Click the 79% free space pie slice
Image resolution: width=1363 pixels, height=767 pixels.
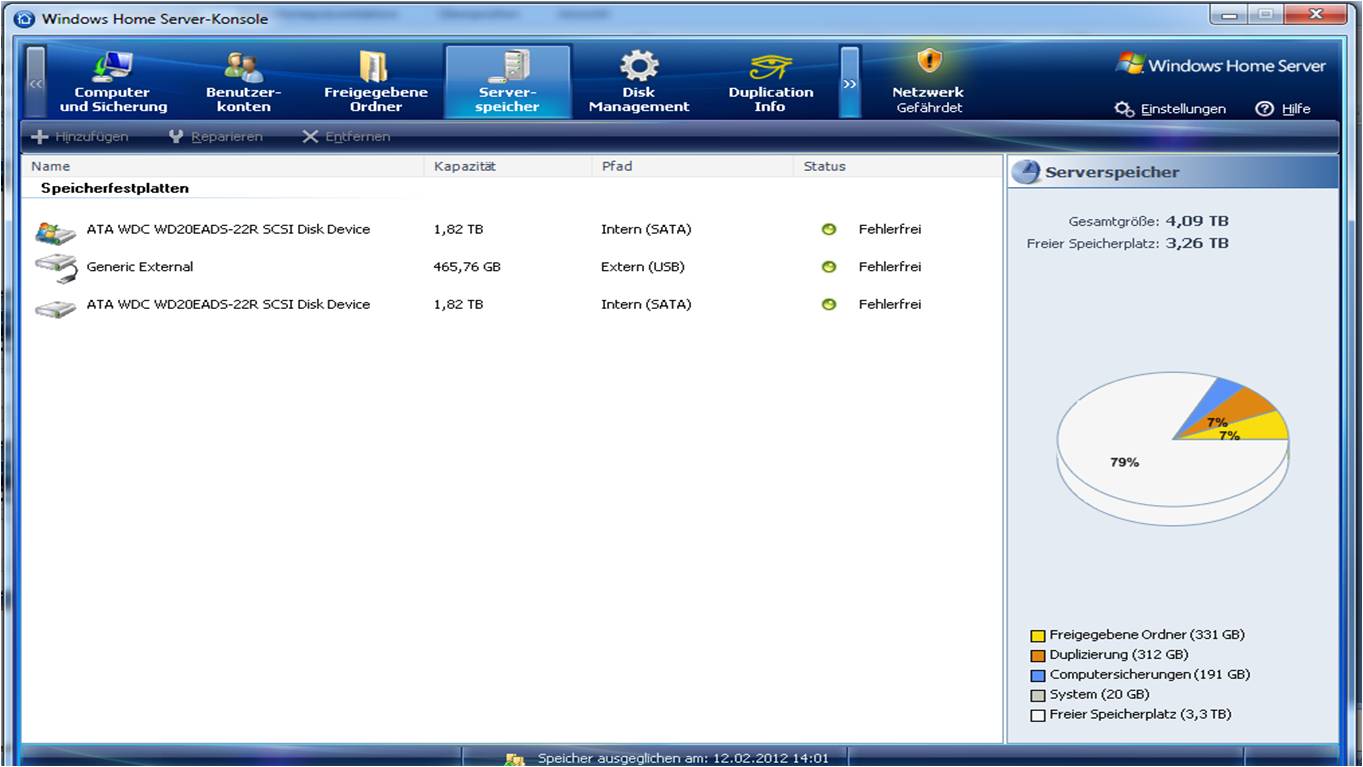[x=1125, y=462]
